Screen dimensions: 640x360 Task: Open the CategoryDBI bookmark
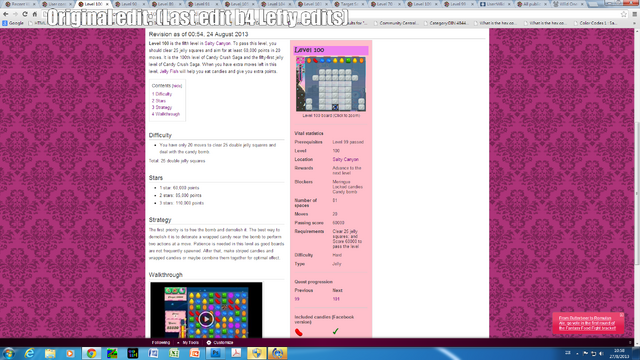[446, 23]
